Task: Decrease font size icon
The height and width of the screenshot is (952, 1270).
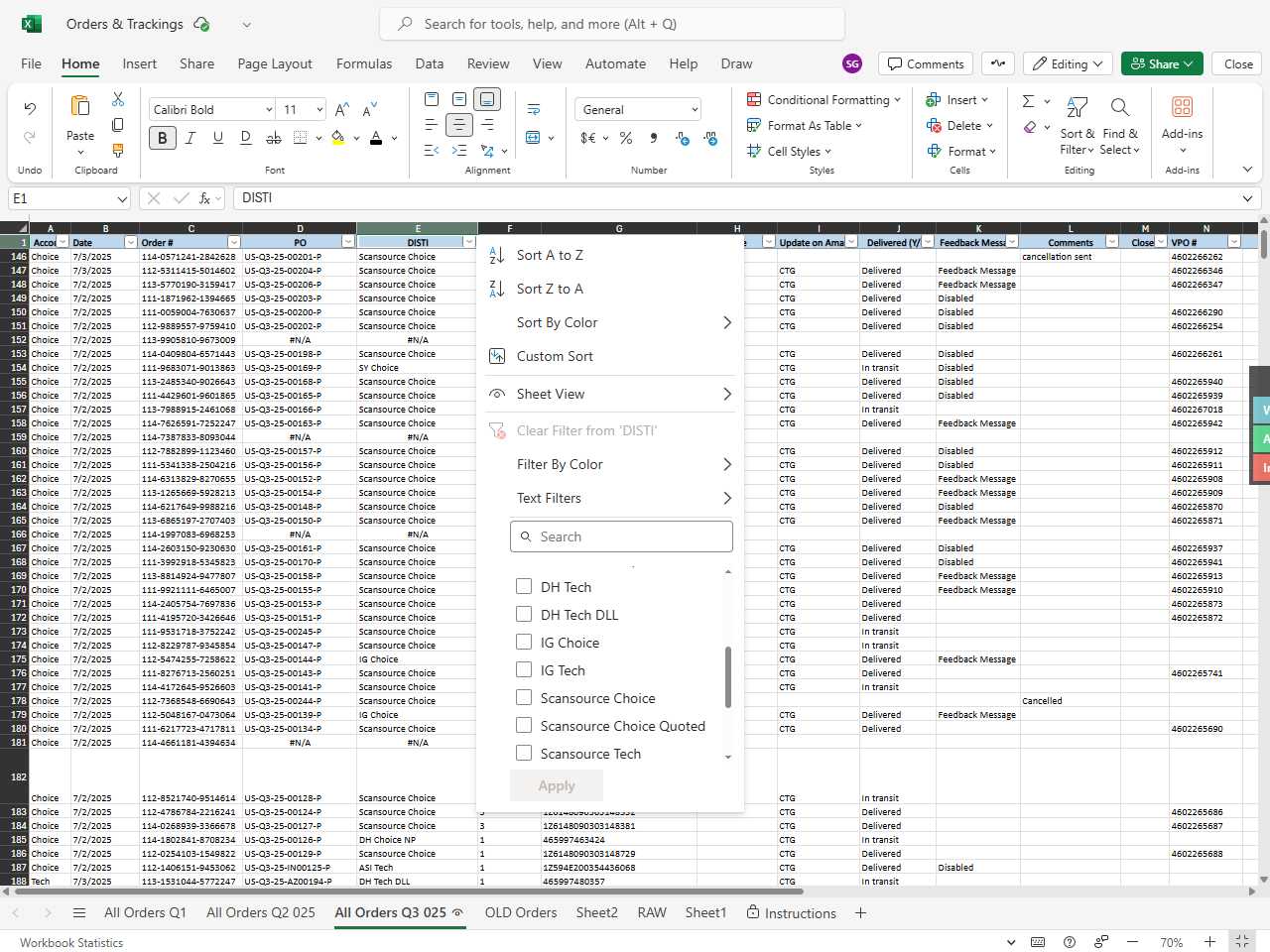Action: coord(370,109)
